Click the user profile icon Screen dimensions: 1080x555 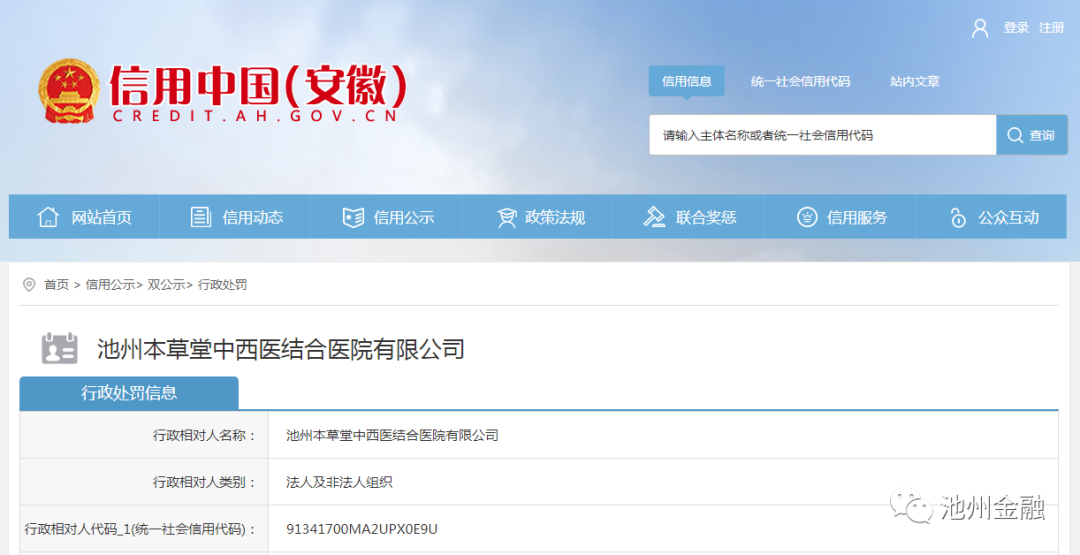979,28
